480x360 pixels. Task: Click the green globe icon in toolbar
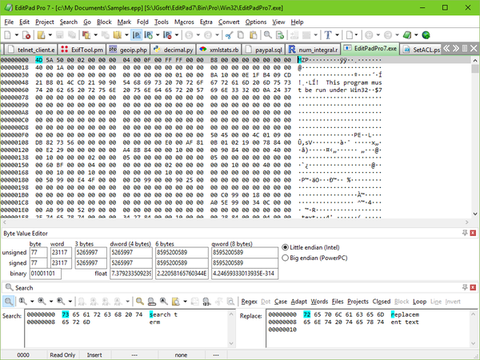426,35
